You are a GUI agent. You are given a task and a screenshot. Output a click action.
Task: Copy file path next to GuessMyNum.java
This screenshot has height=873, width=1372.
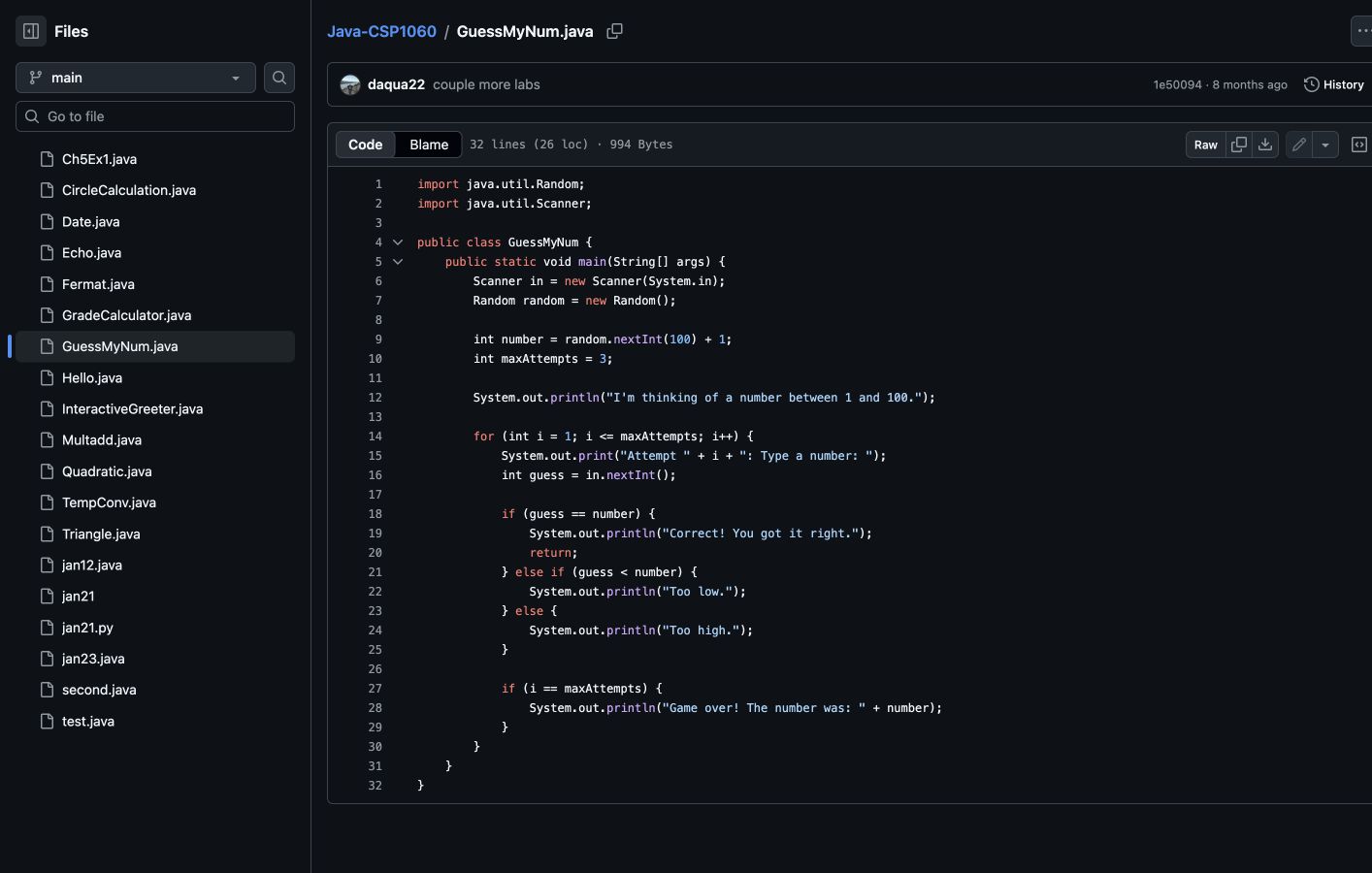pyautogui.click(x=614, y=31)
